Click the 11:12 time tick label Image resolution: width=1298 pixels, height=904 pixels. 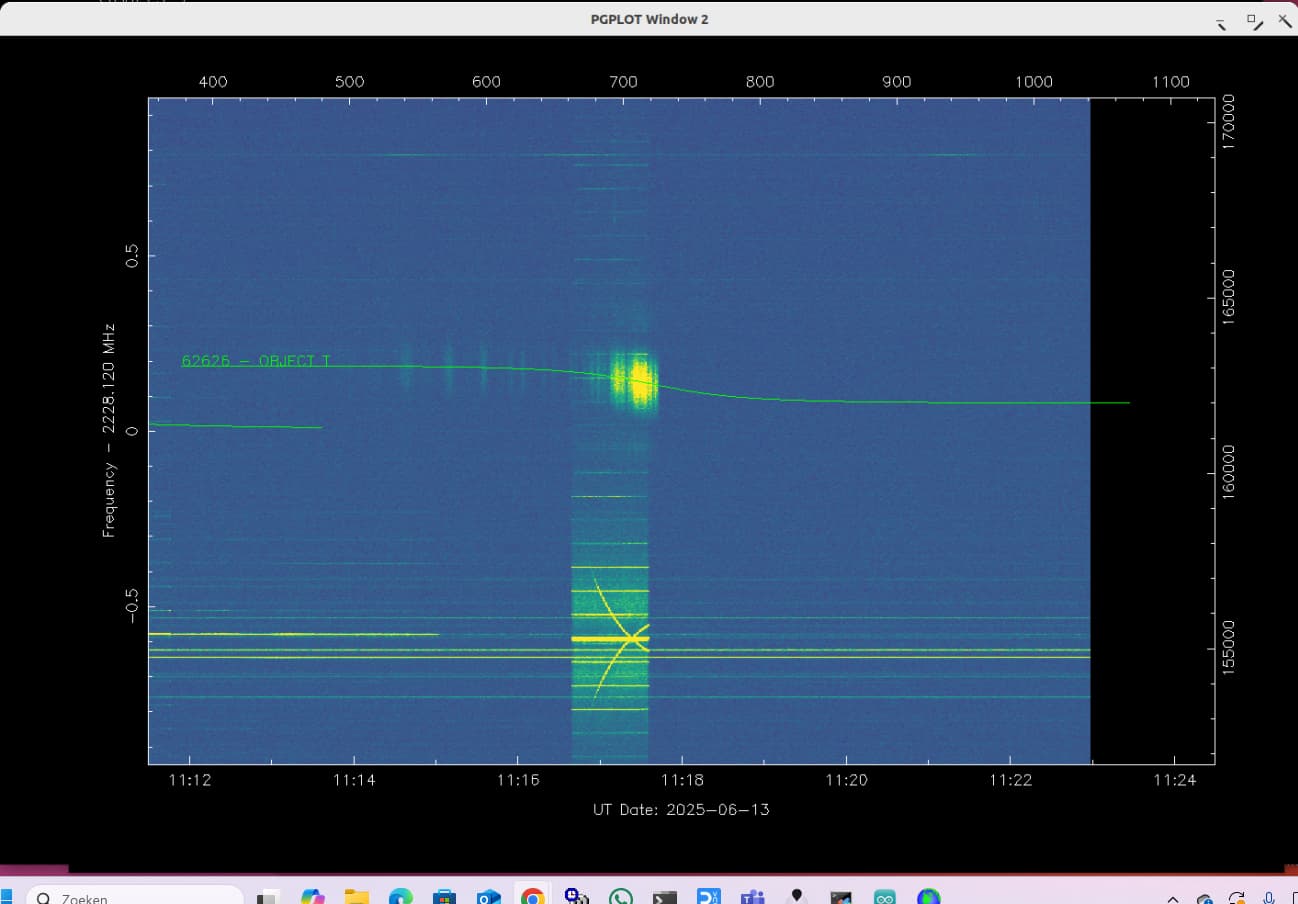[189, 780]
